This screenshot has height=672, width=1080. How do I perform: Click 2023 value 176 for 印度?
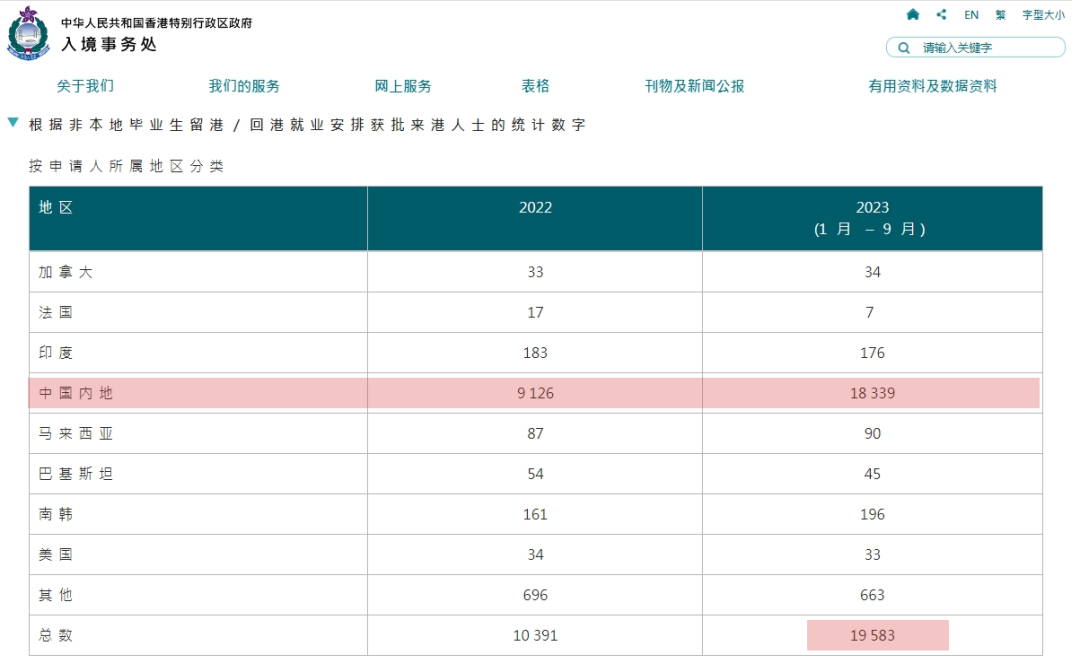(x=872, y=353)
